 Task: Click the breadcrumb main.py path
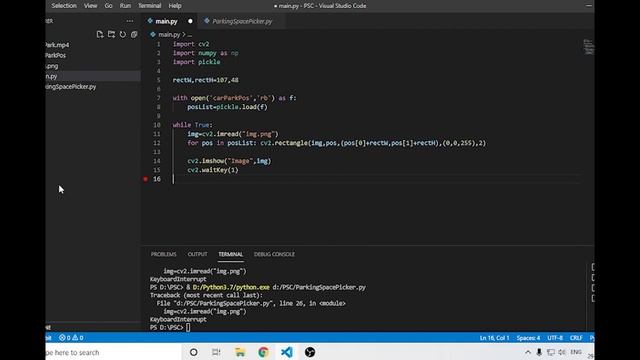[x=169, y=35]
